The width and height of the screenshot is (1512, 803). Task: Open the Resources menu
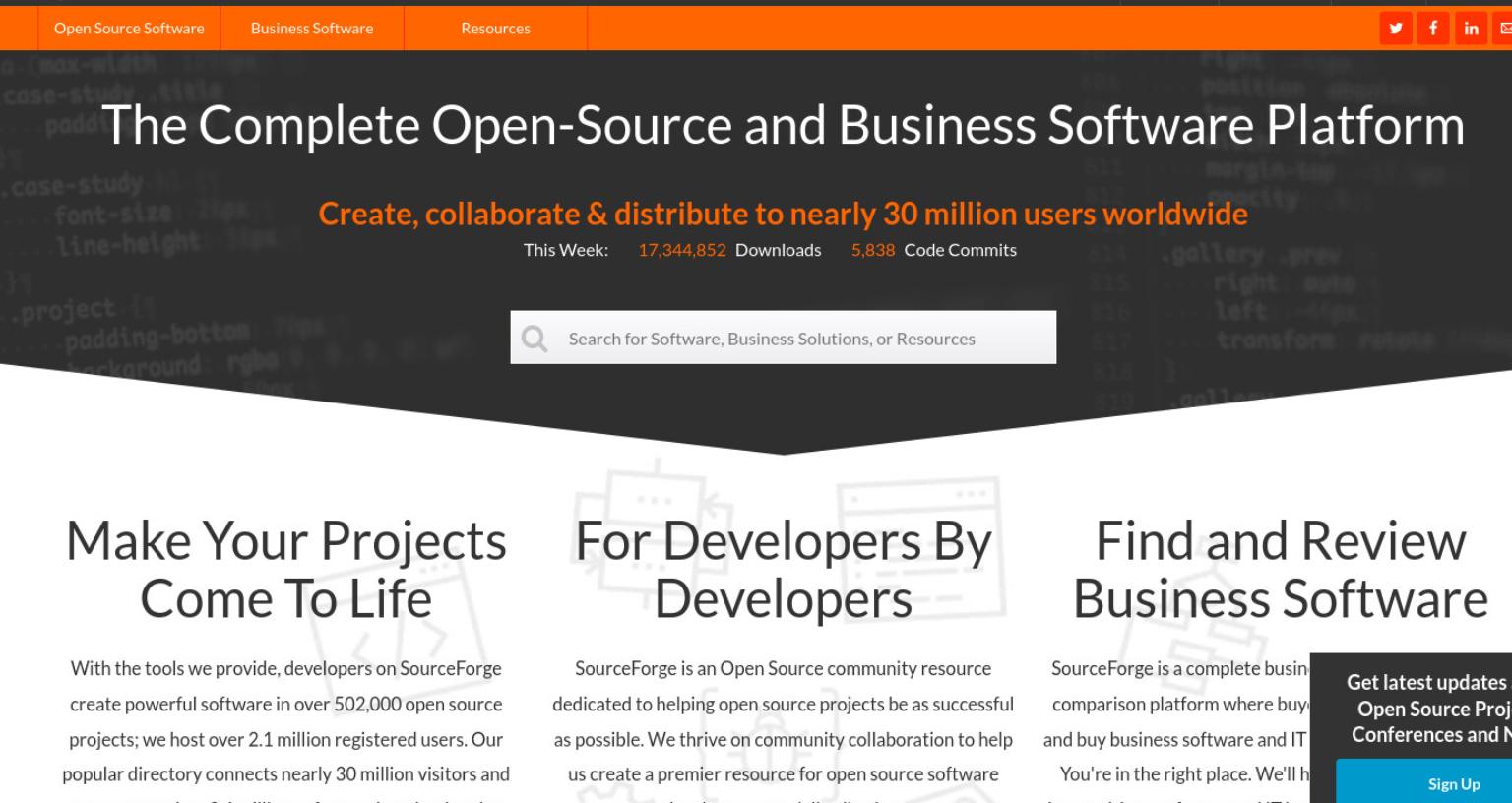pyautogui.click(x=495, y=29)
